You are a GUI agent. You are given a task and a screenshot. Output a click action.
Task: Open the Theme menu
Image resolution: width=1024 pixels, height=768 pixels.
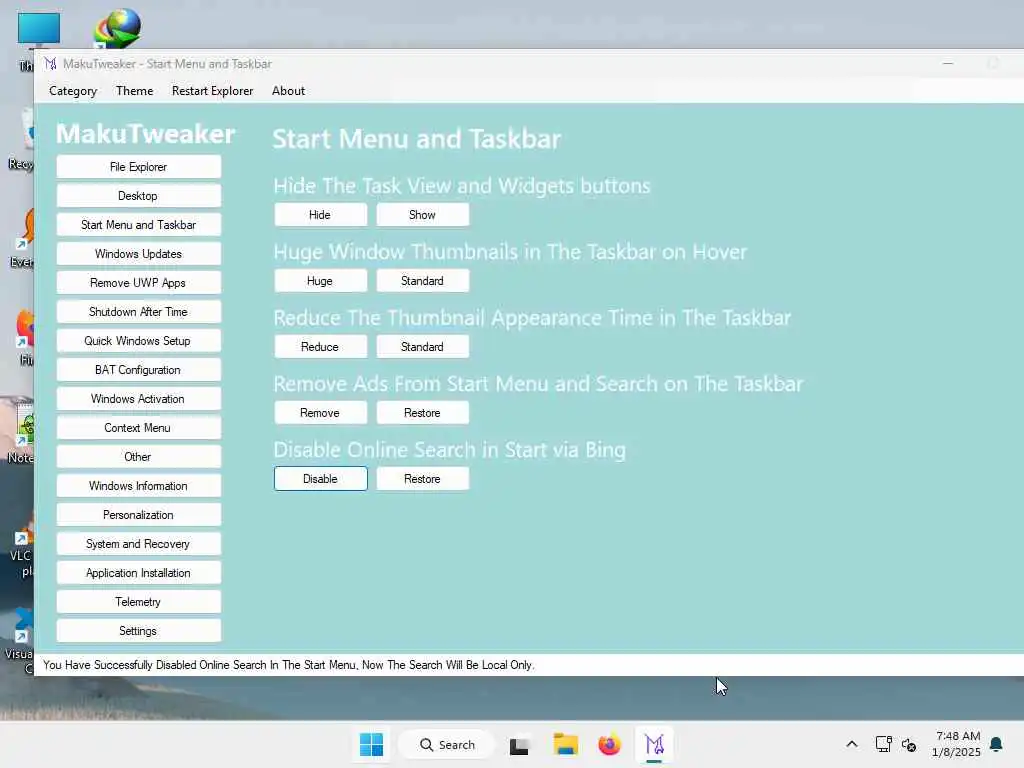point(135,91)
